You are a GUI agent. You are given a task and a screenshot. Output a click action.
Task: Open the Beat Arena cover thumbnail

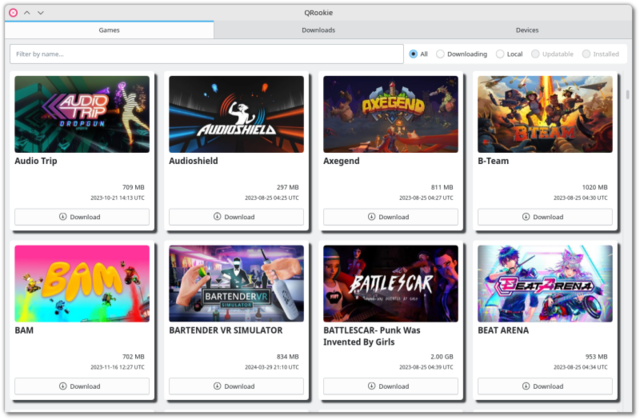tap(545, 284)
